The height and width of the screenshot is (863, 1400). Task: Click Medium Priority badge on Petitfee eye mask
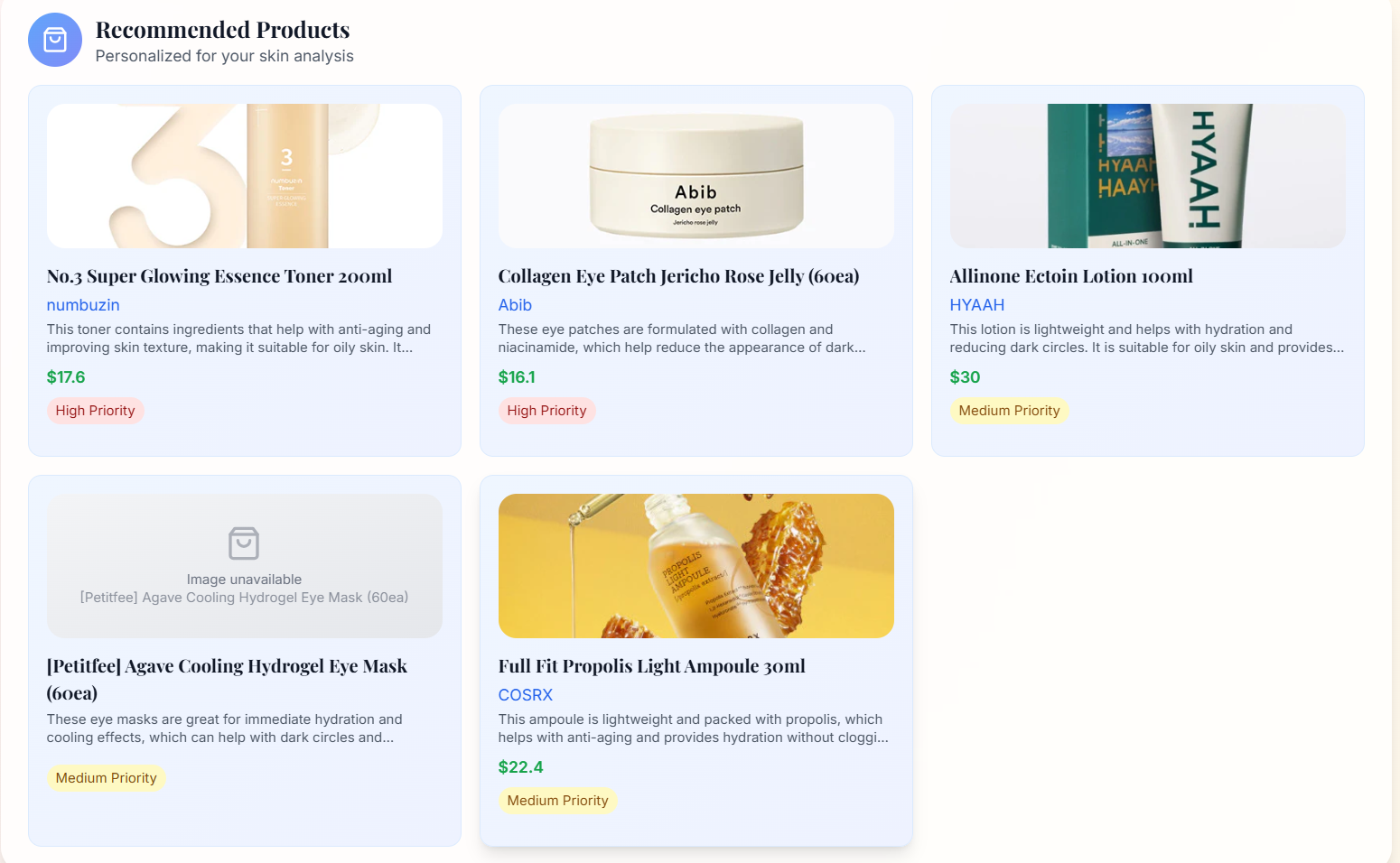[106, 778]
